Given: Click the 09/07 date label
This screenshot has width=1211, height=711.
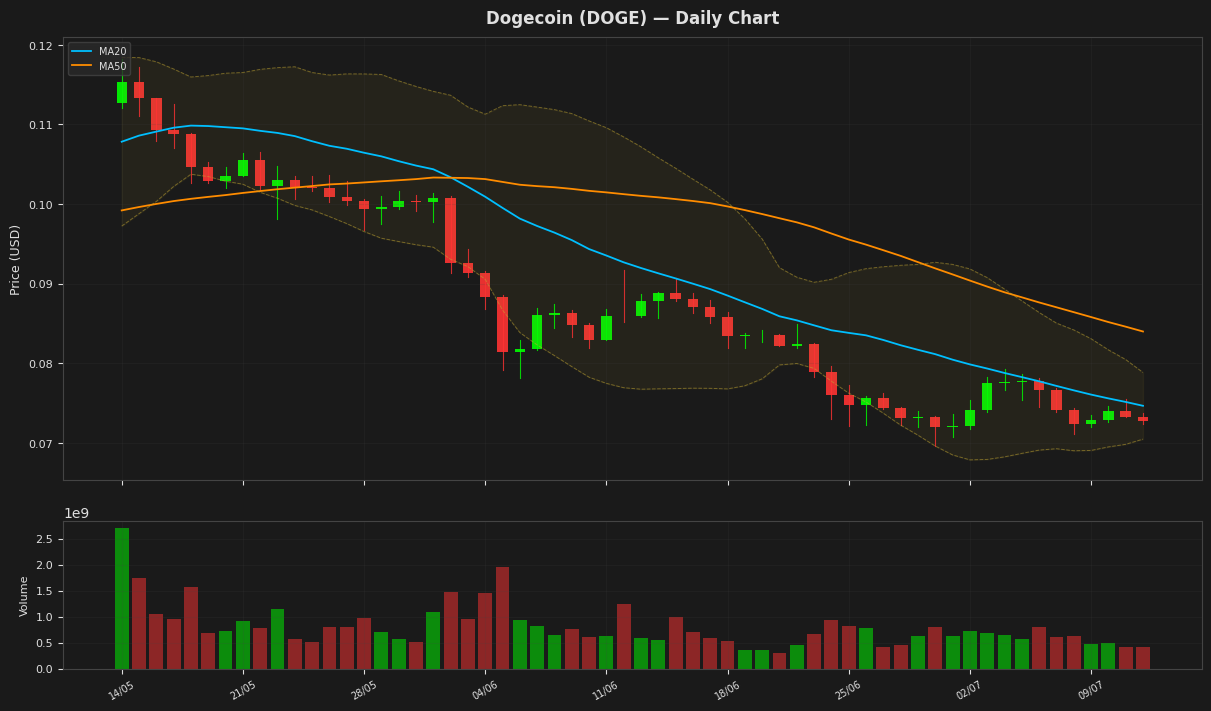Looking at the screenshot, I should 1090,690.
